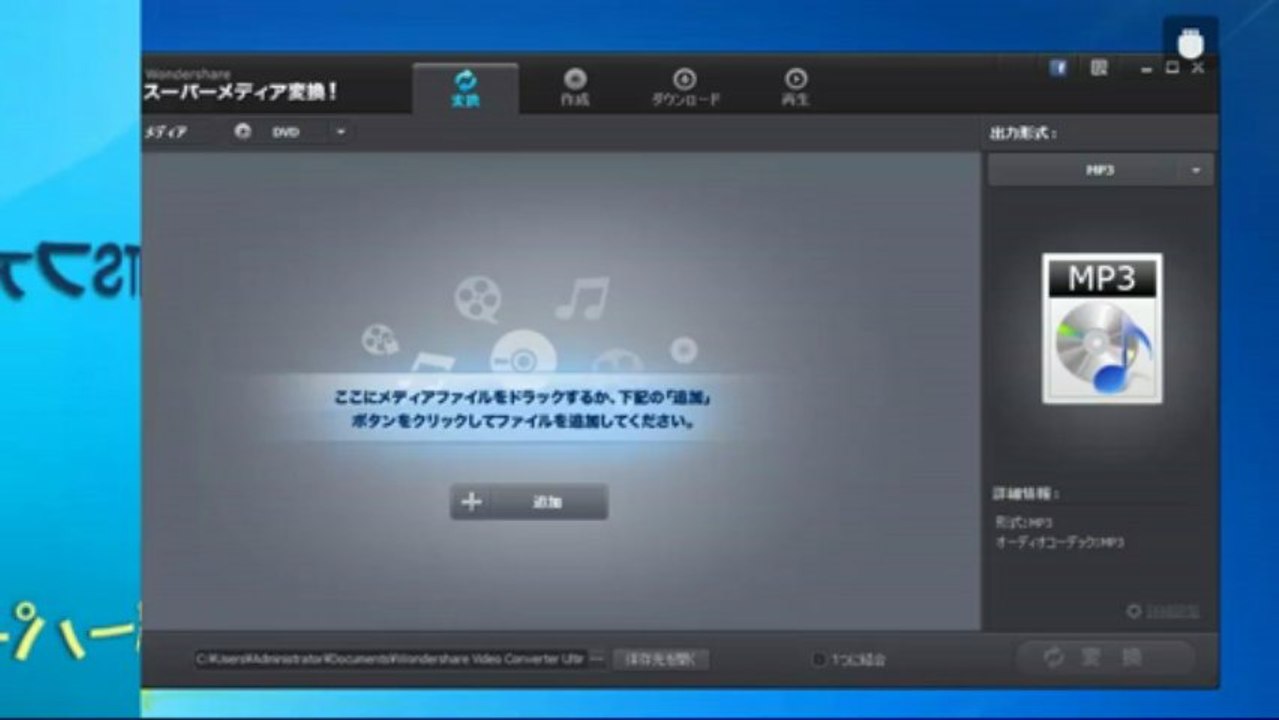Open the menu/register icon beside Facebook
This screenshot has width=1279, height=720.
[1099, 68]
